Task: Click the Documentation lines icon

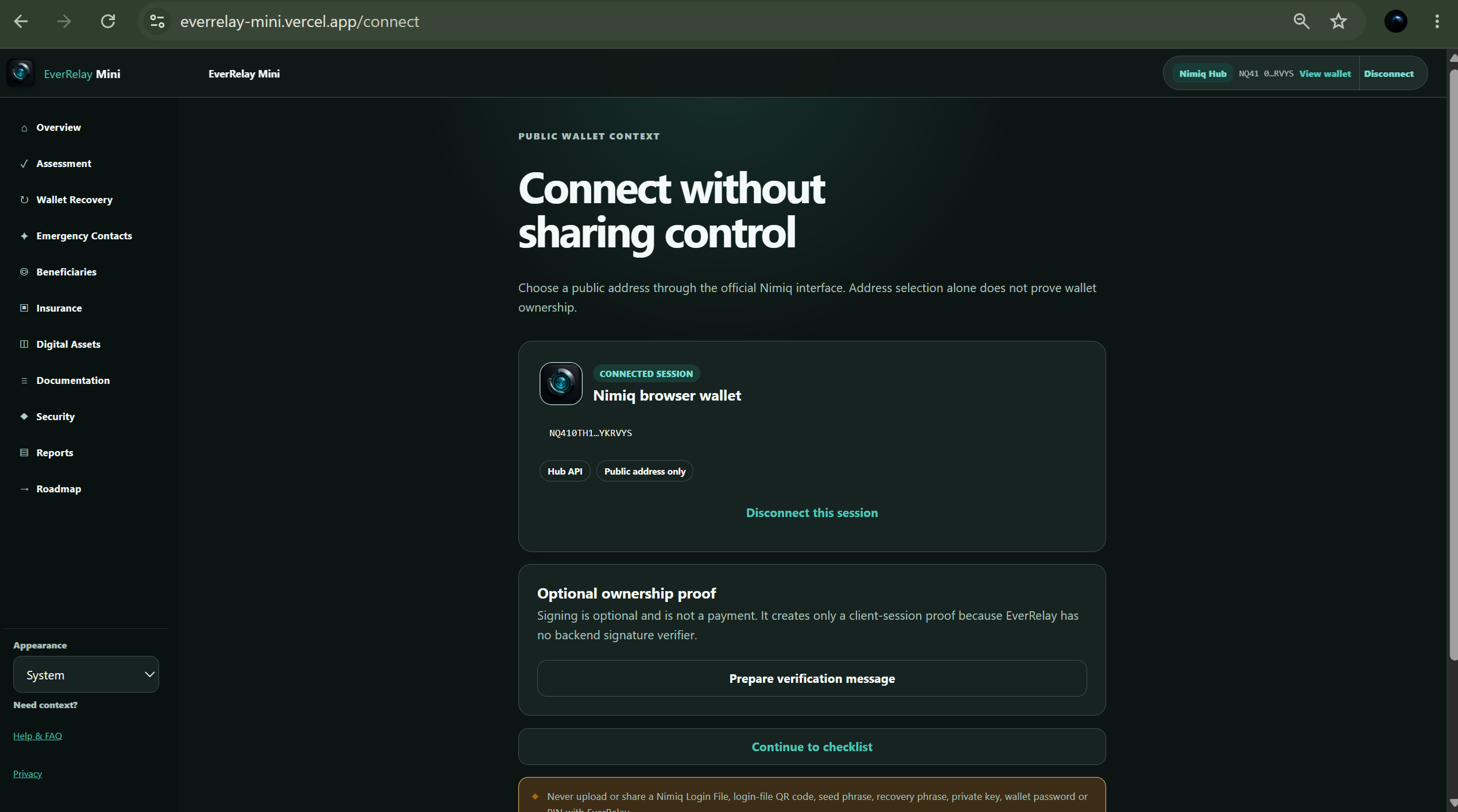Action: pos(24,380)
